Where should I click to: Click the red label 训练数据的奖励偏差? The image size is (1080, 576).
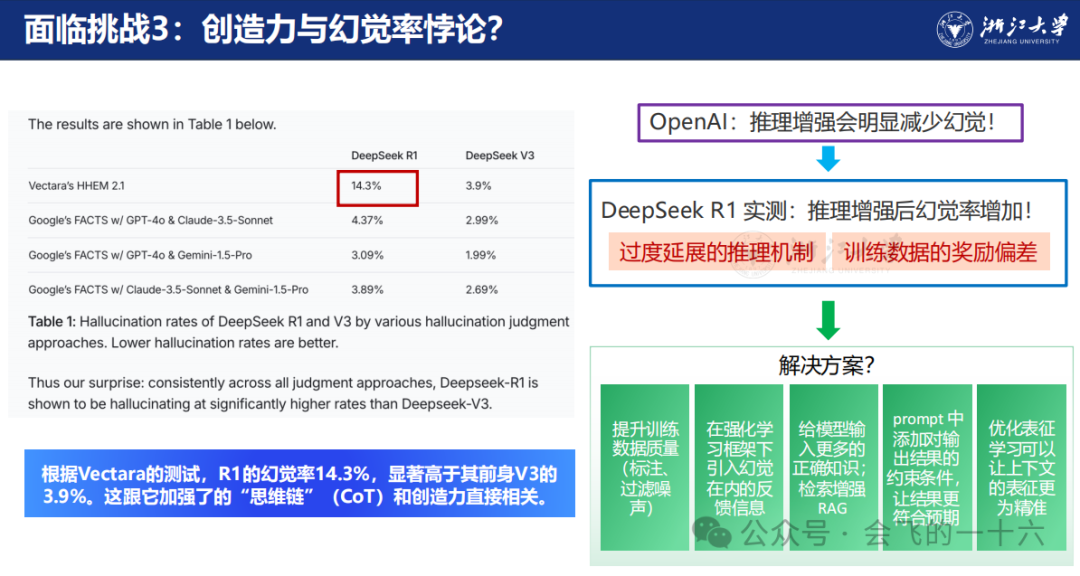940,252
